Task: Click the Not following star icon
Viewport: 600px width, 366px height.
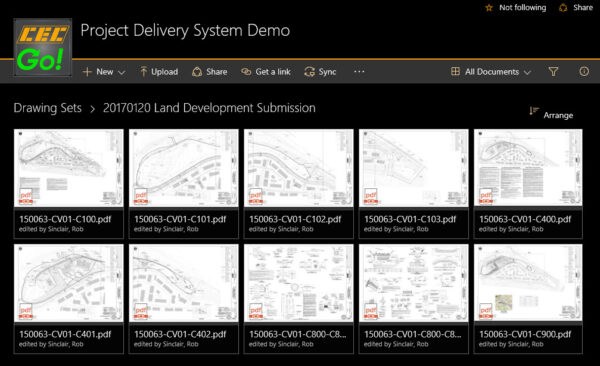Action: click(489, 8)
